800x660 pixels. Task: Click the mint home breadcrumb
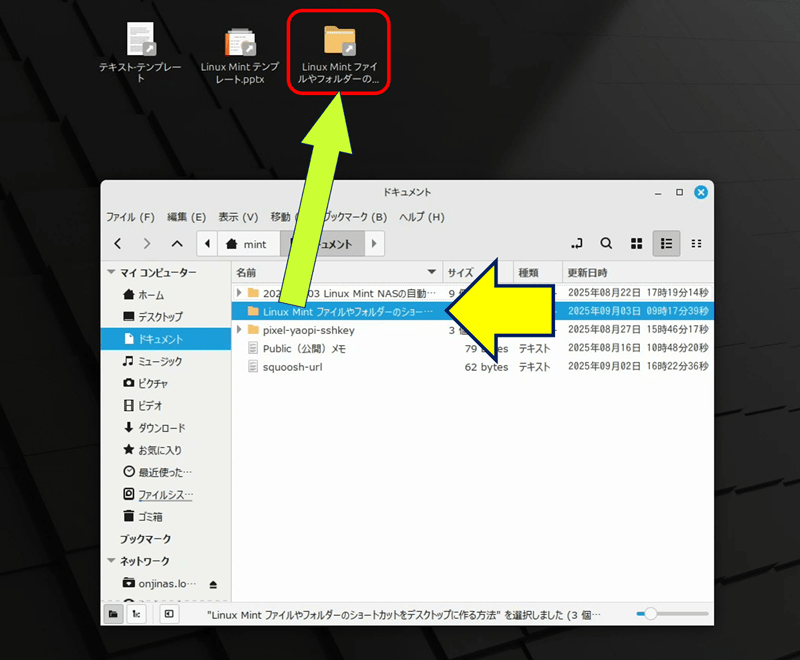coord(248,244)
